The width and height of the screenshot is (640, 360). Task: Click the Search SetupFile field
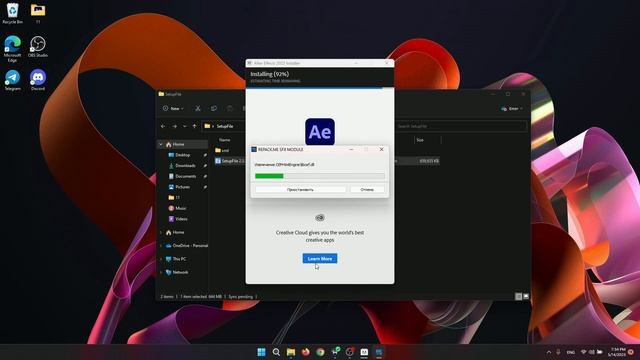[x=461, y=127]
